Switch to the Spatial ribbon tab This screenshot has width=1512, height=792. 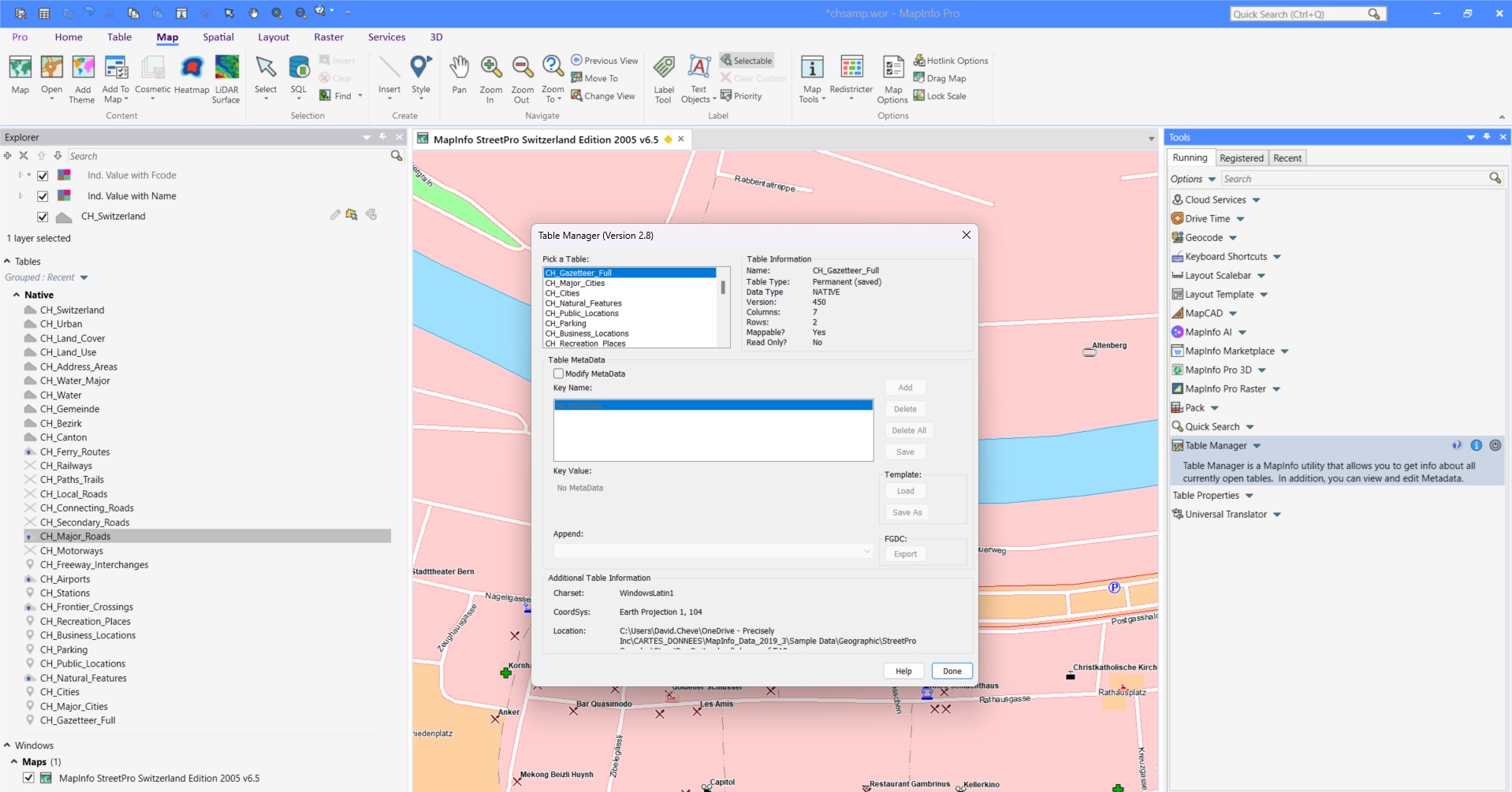coord(218,37)
